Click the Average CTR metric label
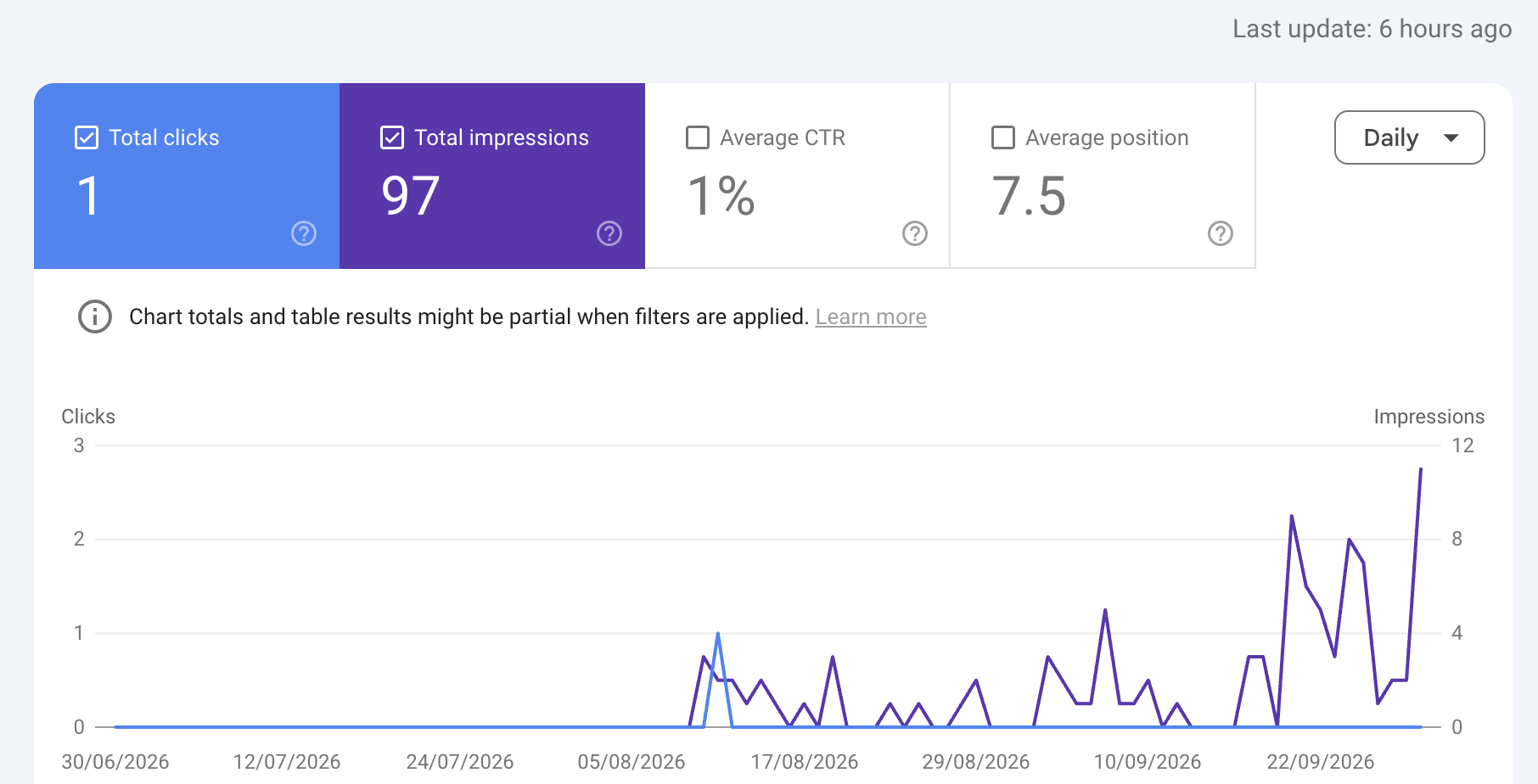The height and width of the screenshot is (784, 1538). pyautogui.click(x=783, y=137)
